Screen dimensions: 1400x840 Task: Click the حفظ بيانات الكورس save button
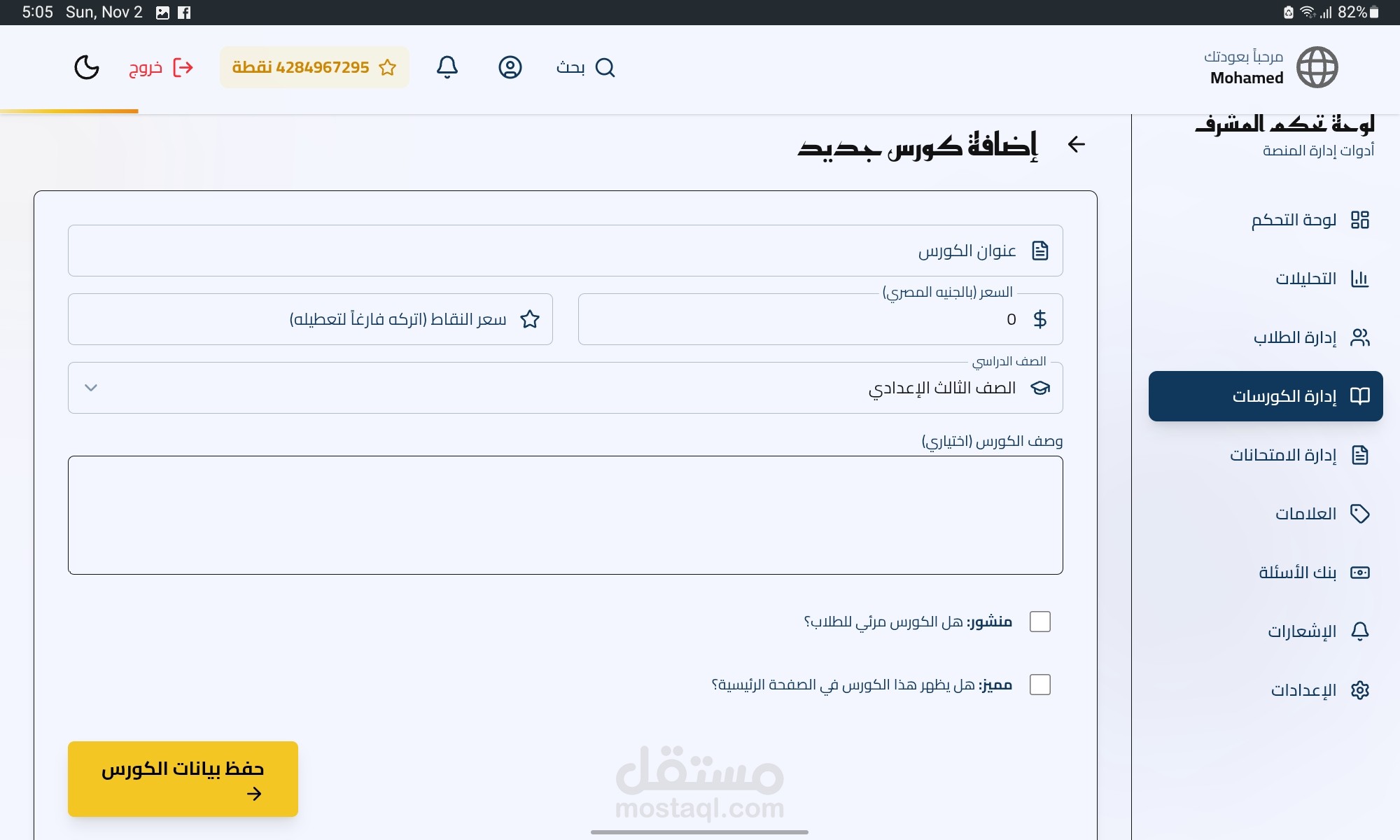[x=183, y=778]
